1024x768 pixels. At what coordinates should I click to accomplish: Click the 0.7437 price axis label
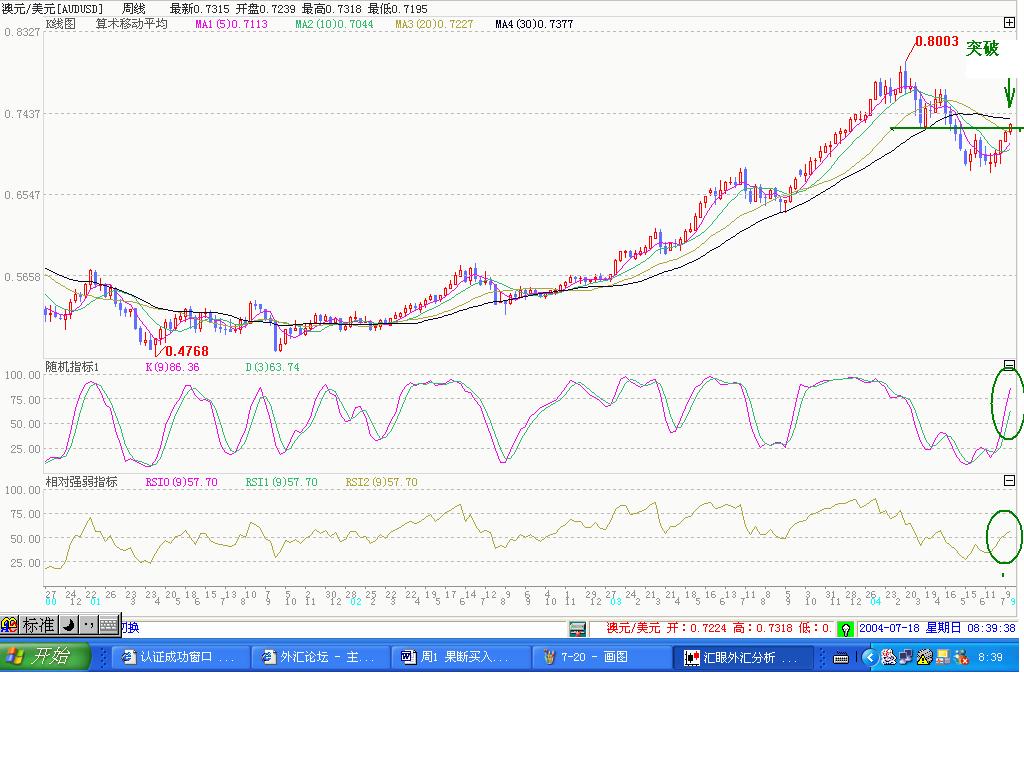click(x=22, y=114)
